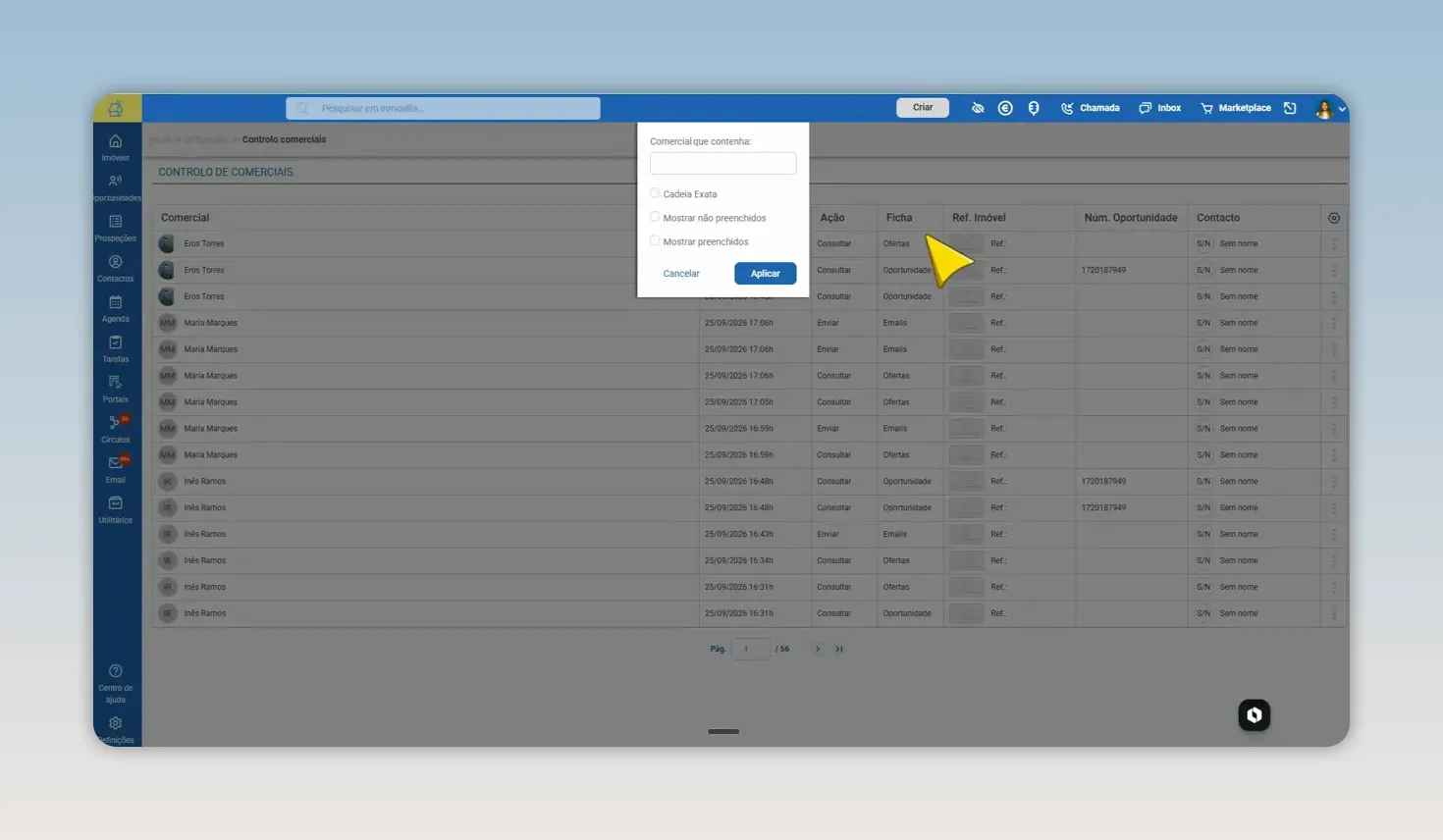Image resolution: width=1443 pixels, height=840 pixels.
Task: Open the Email section in the sidebar
Action: click(115, 469)
